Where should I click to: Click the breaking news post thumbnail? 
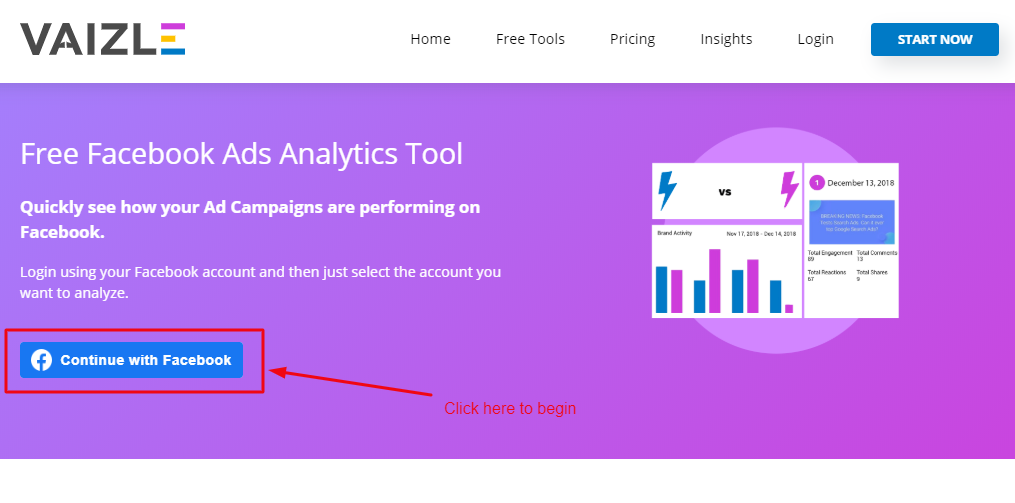851,221
